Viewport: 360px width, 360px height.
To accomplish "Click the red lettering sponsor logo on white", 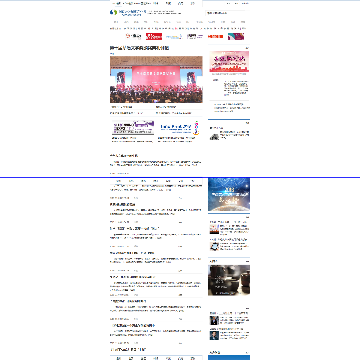I will pos(215,36).
